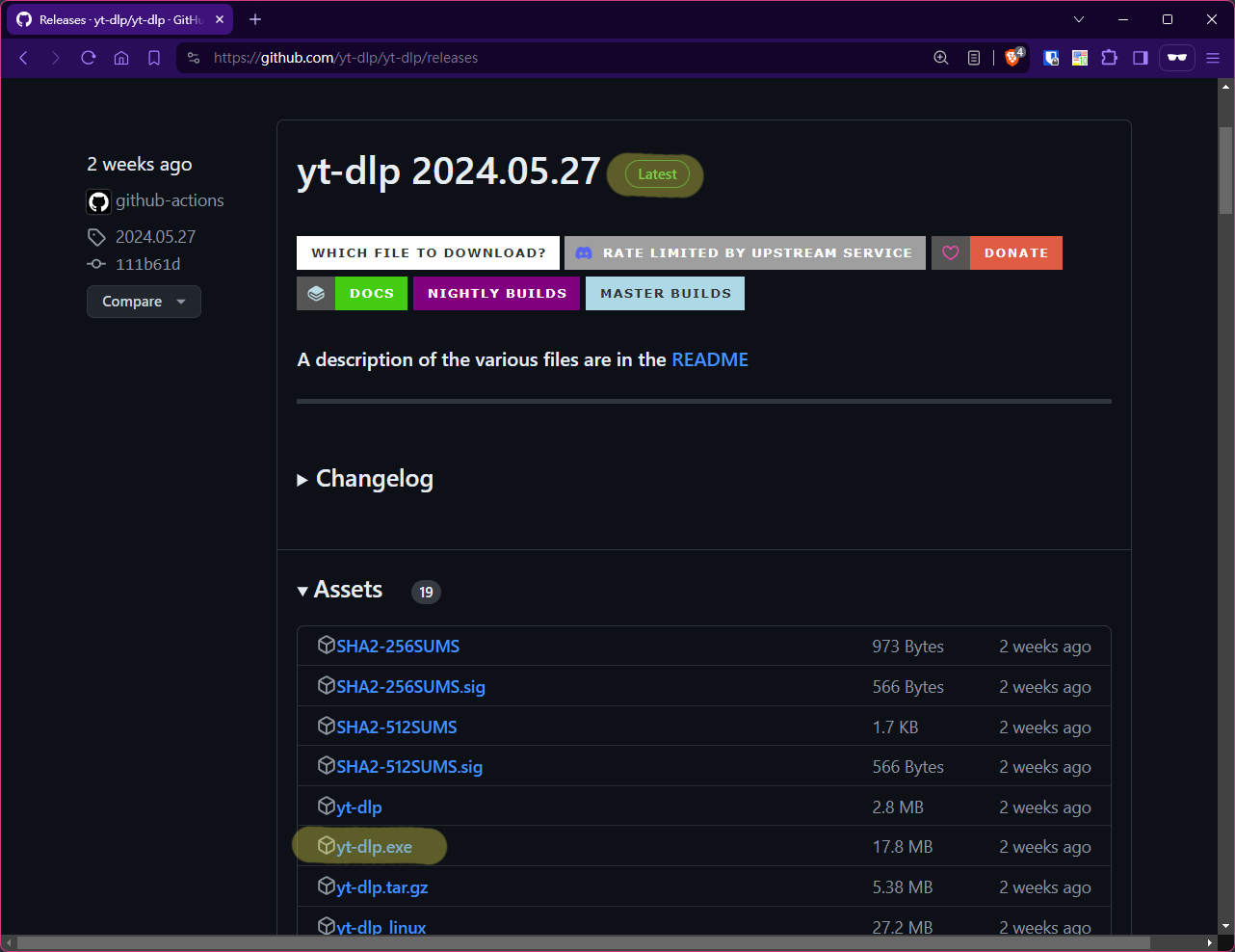Click the commit icon next to 111b61d
Image resolution: width=1235 pixels, height=952 pixels.
(x=96, y=263)
